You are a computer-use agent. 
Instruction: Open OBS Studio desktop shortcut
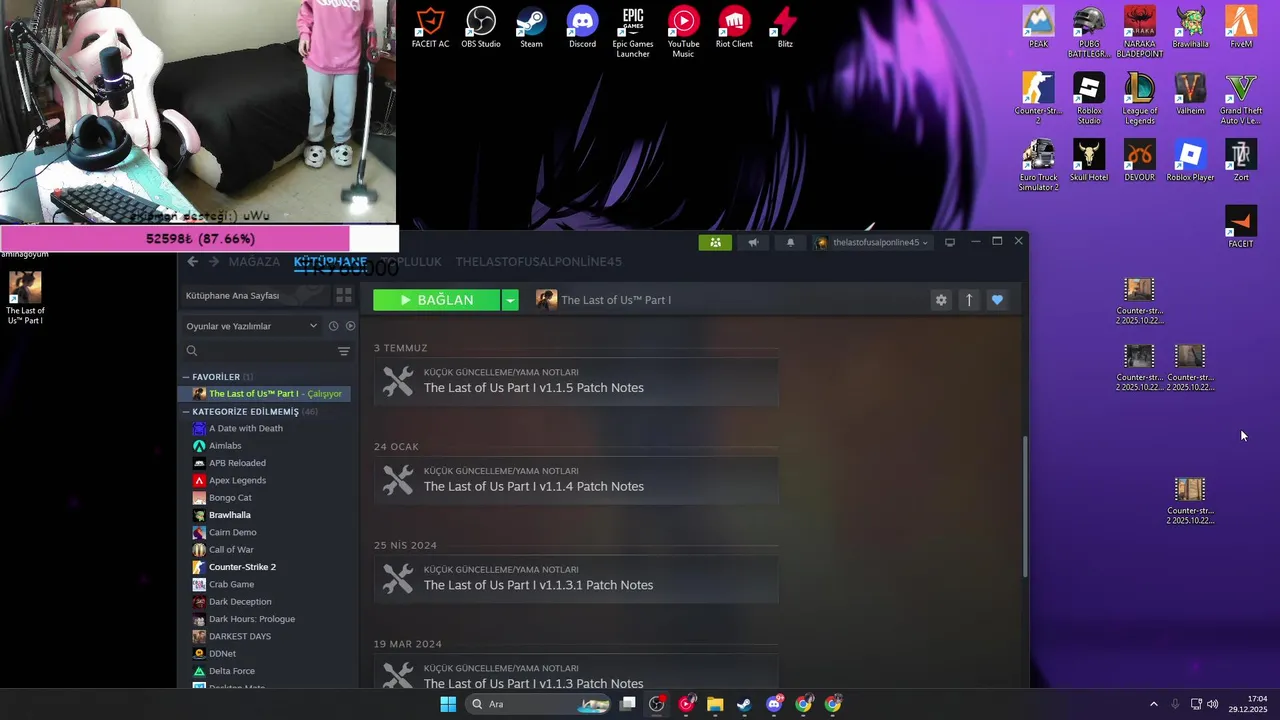coord(481,27)
